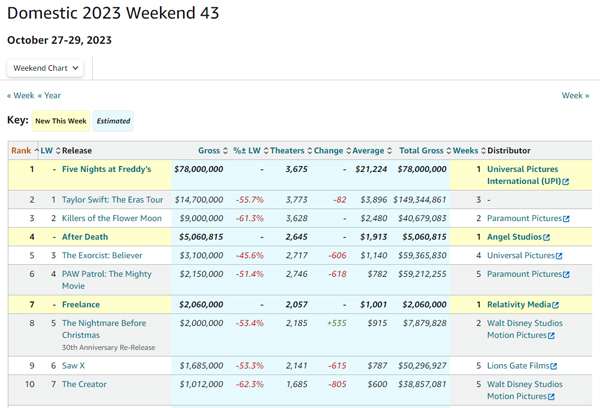Open The Nightmare Before Christmas link

[x=104, y=329]
